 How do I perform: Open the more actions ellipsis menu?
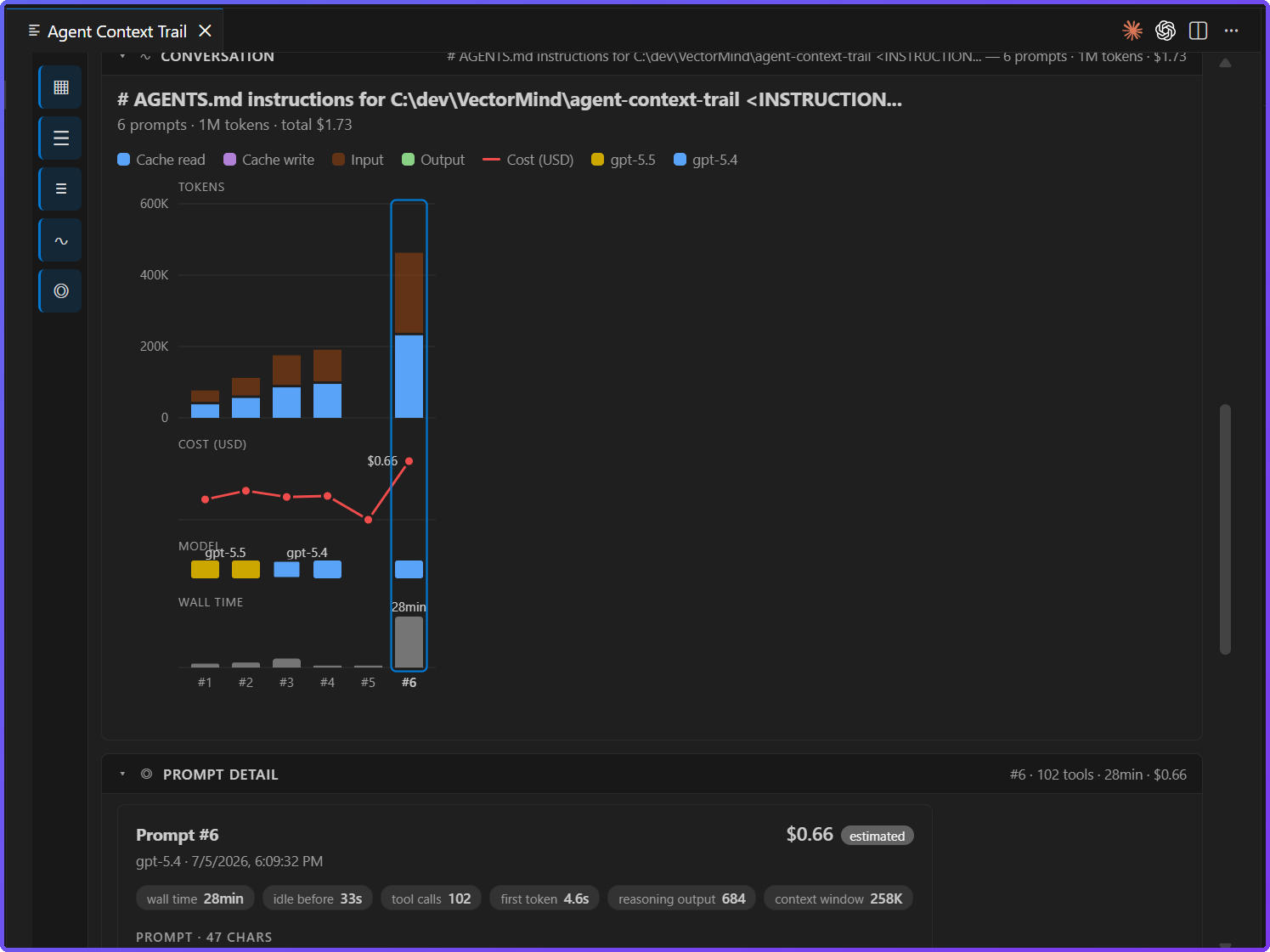(1231, 31)
